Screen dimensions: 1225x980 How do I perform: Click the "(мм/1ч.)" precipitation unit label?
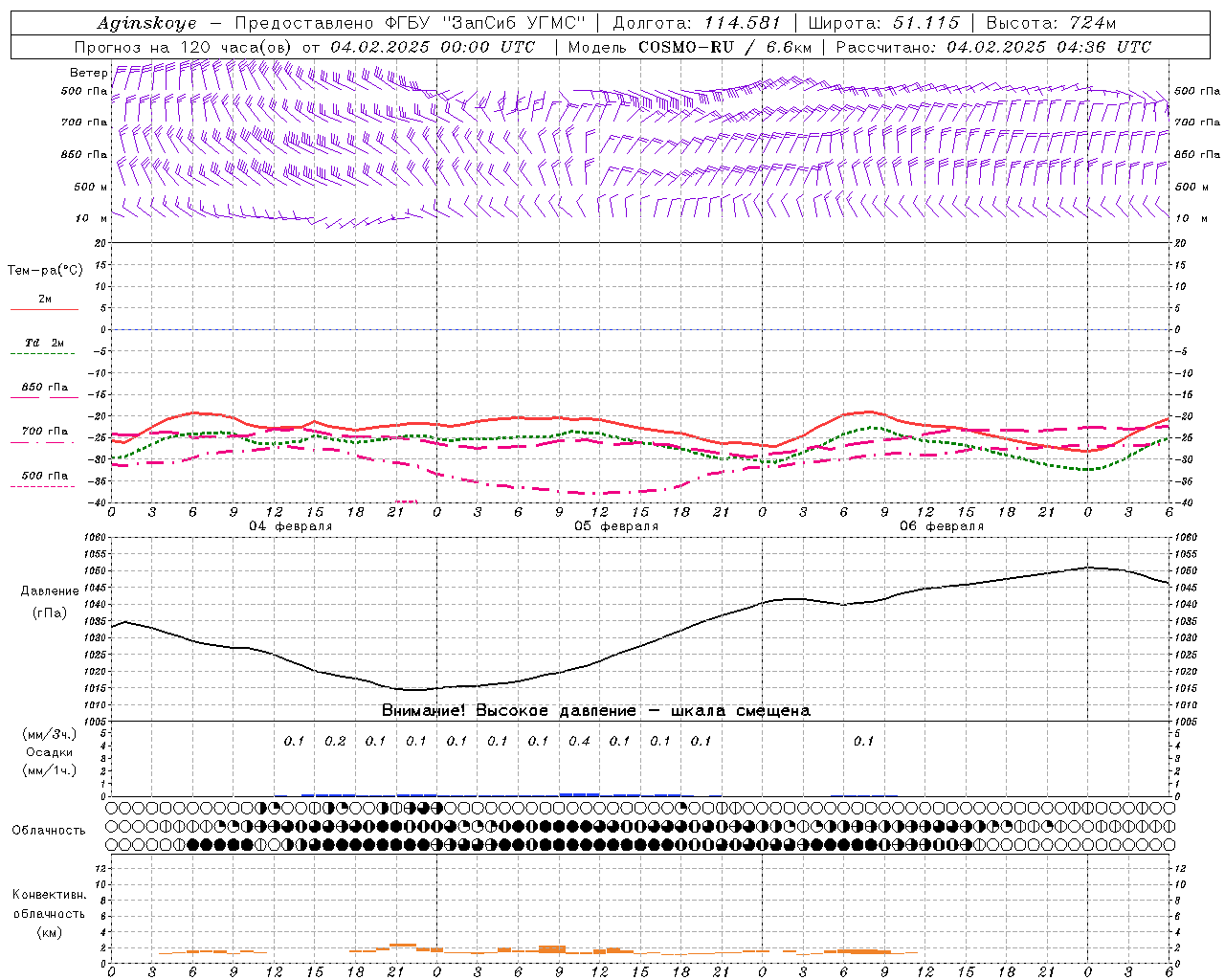pyautogui.click(x=50, y=770)
